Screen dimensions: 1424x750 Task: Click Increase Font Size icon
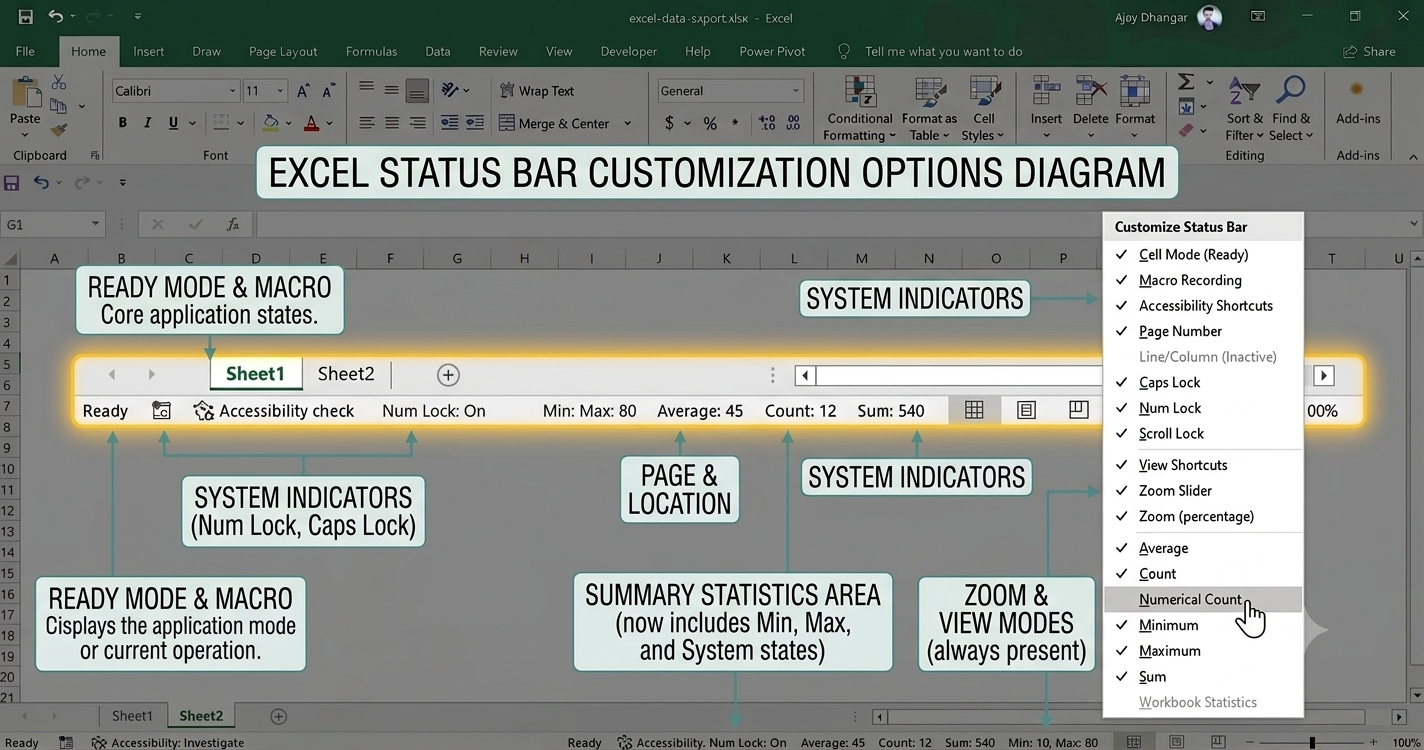pos(303,91)
